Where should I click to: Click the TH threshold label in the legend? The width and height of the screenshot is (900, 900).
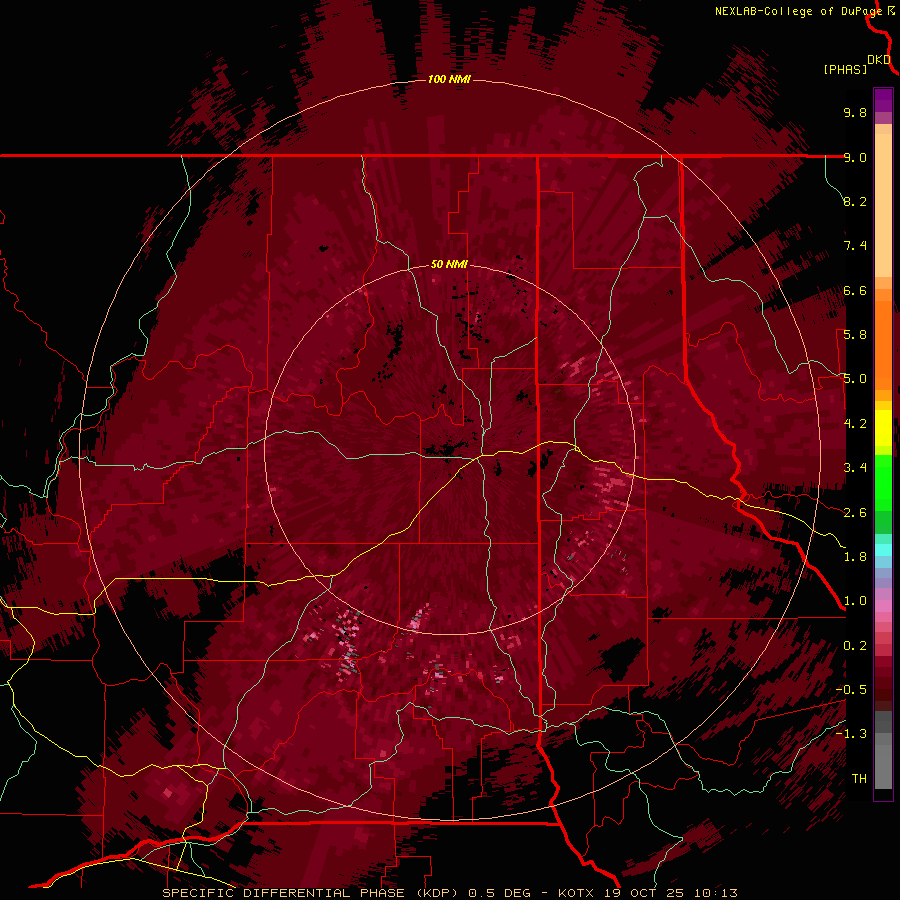(859, 779)
